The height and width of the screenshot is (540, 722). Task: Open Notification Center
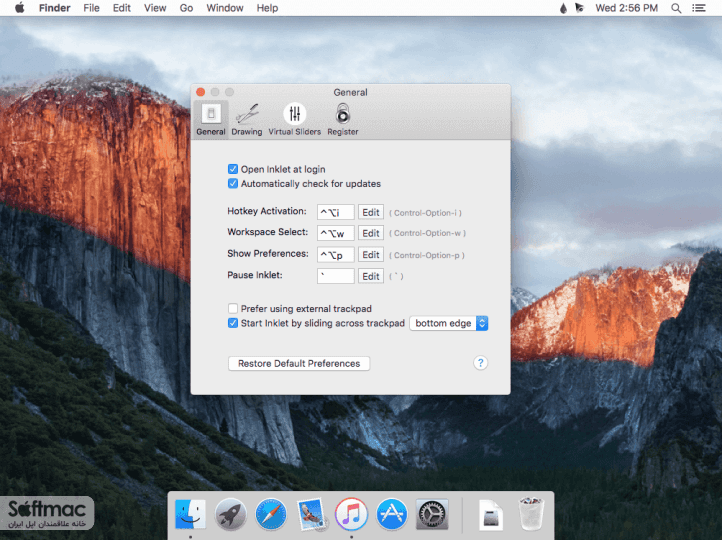pyautogui.click(x=699, y=8)
